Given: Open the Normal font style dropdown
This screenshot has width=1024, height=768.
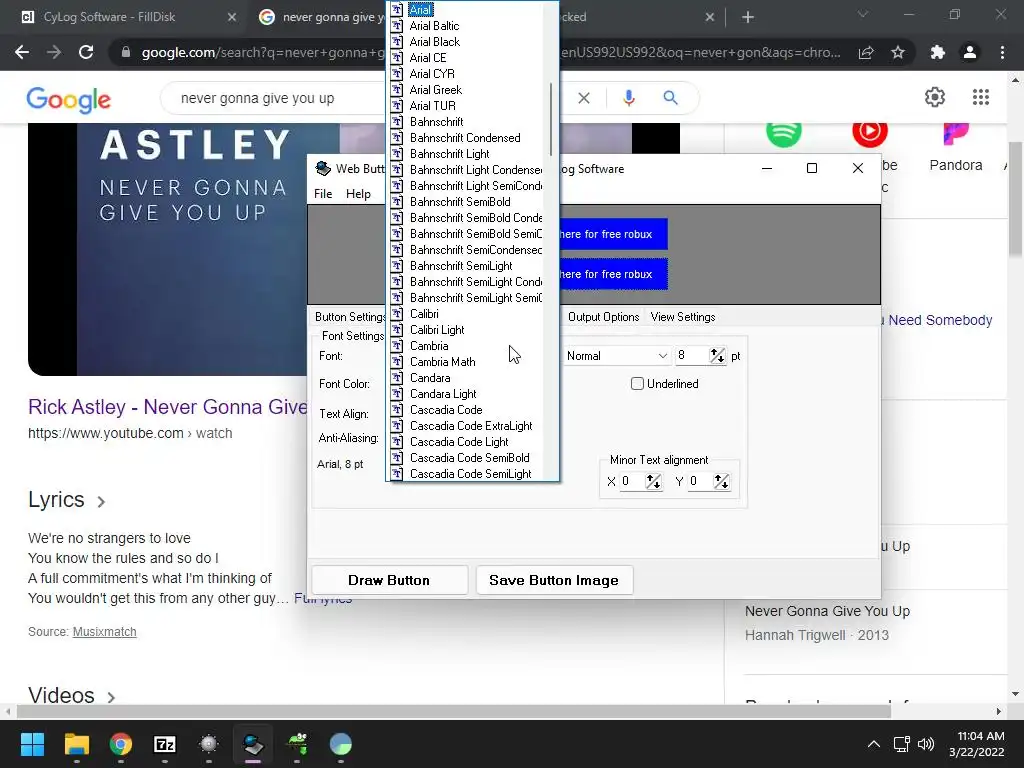Looking at the screenshot, I should click(x=616, y=356).
